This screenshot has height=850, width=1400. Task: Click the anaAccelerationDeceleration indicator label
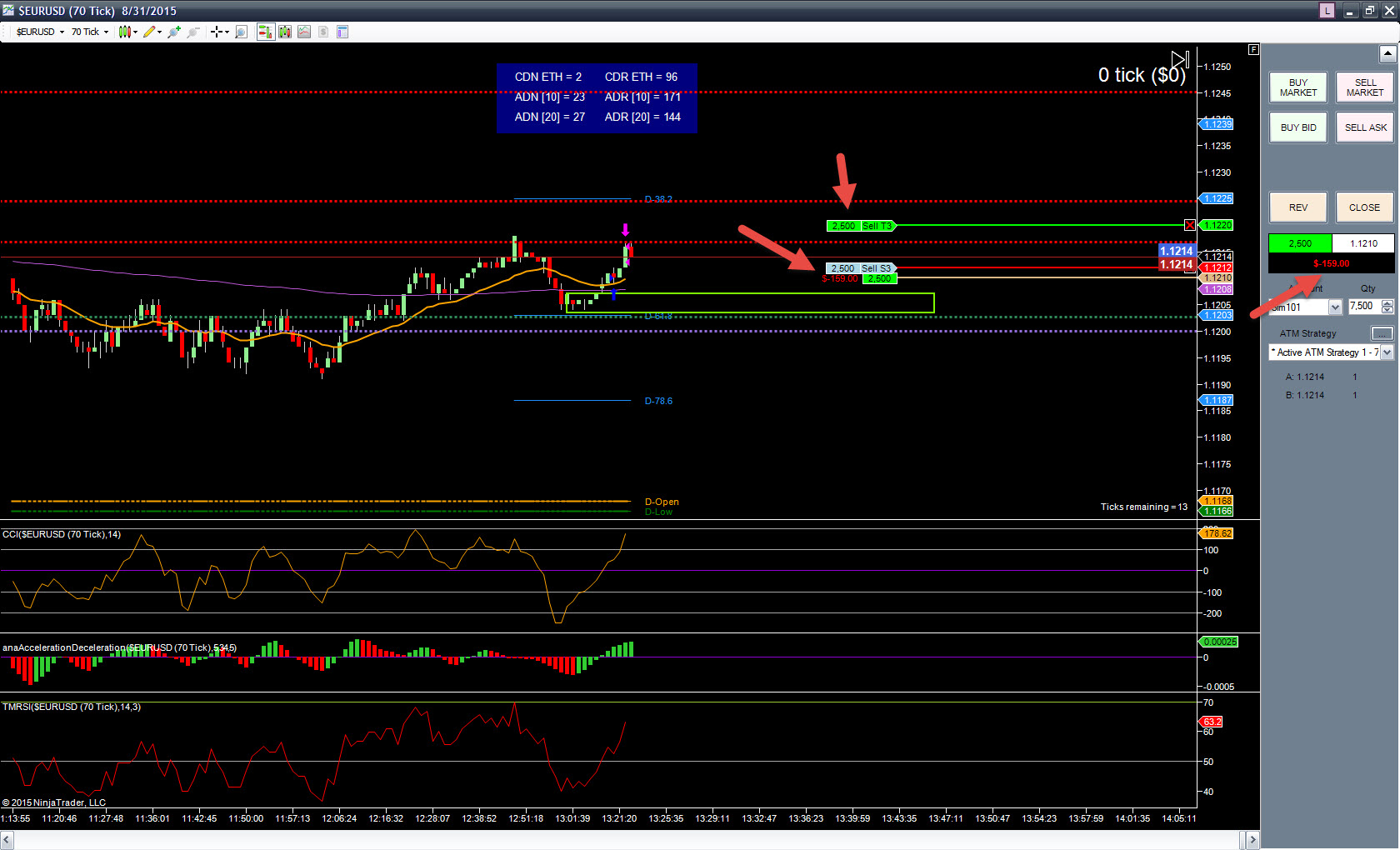point(119,647)
